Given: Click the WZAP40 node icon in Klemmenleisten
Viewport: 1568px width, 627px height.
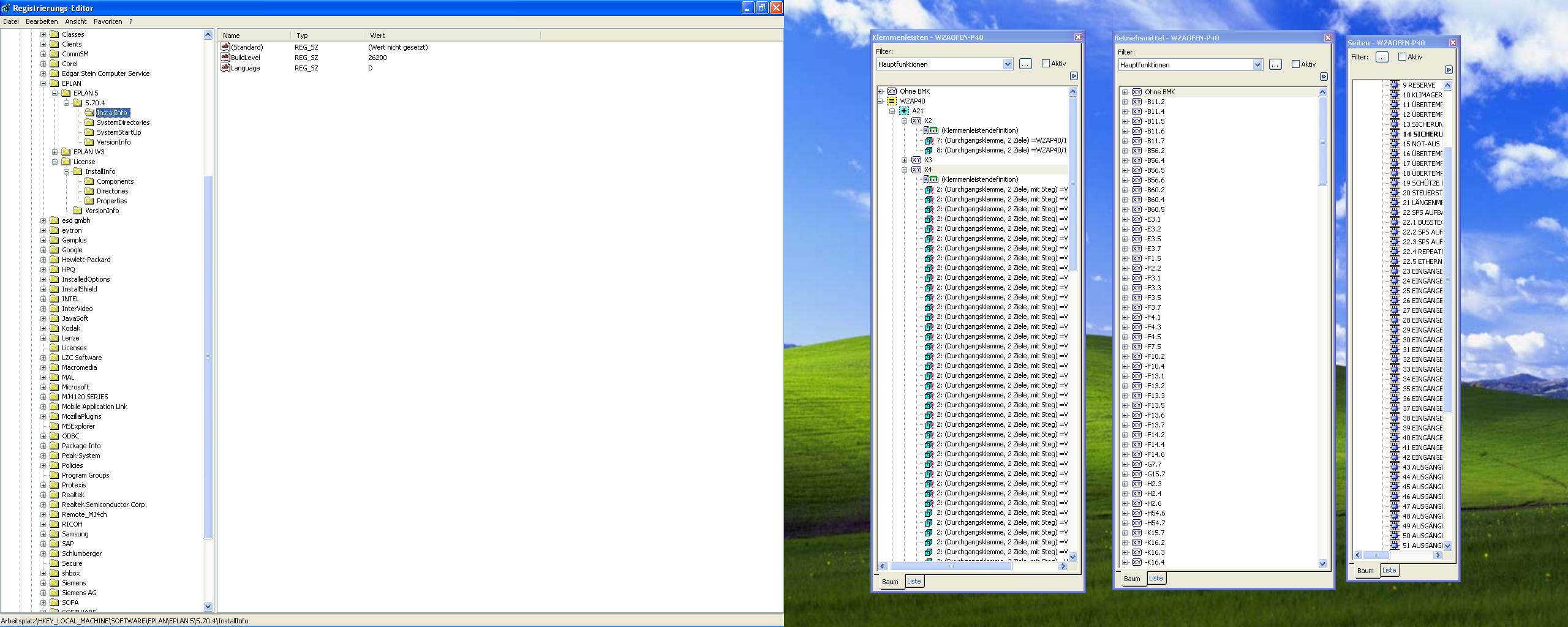Looking at the screenshot, I should [892, 101].
